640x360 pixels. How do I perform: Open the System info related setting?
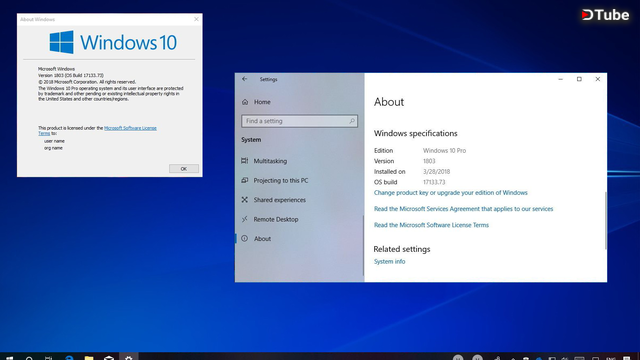[x=389, y=262]
